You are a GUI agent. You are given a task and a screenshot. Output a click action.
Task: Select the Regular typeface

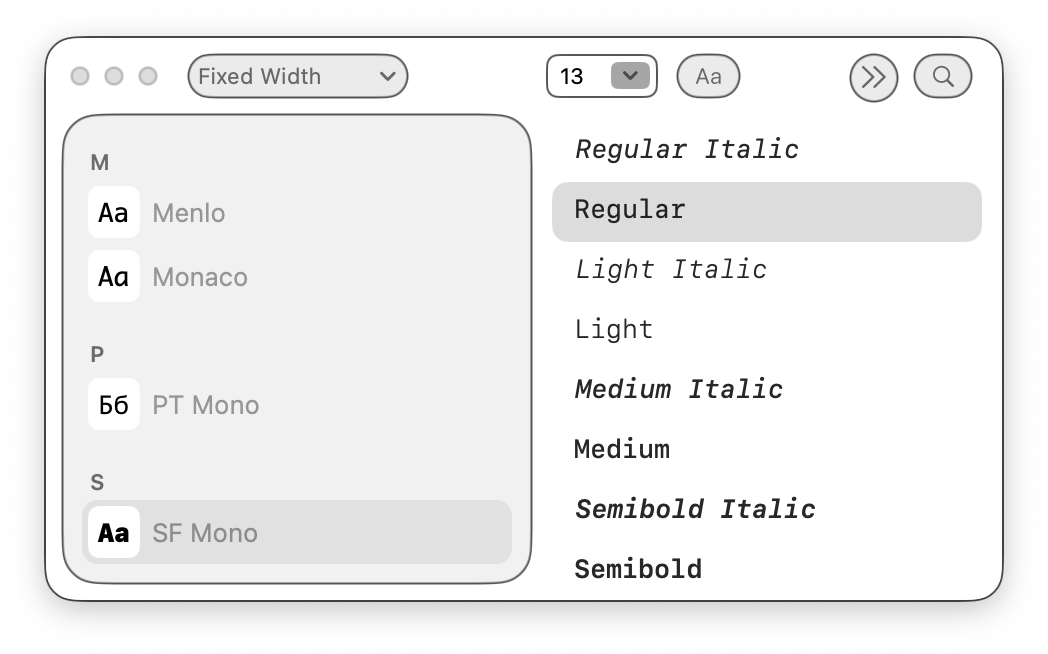(x=630, y=210)
